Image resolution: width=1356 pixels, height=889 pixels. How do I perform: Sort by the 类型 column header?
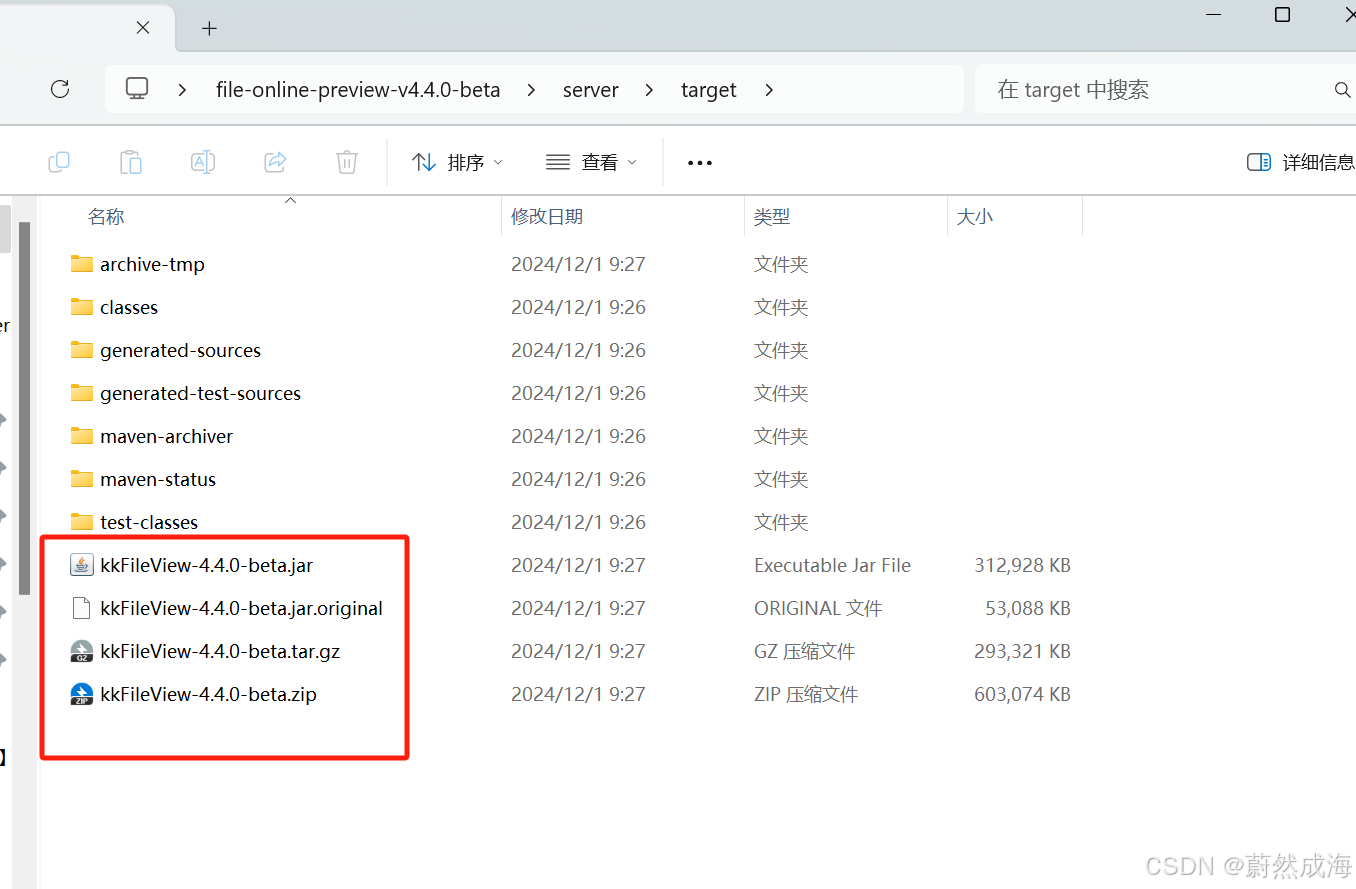click(x=772, y=217)
